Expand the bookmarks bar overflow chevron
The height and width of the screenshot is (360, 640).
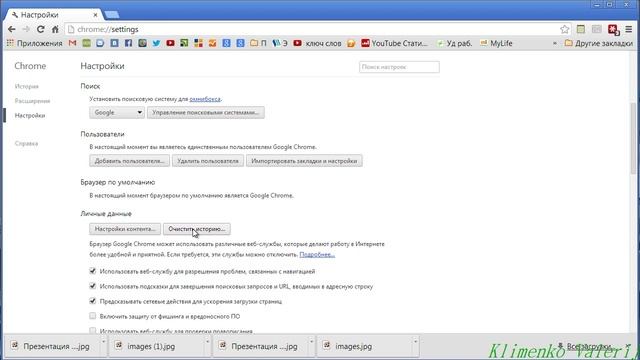[x=555, y=43]
